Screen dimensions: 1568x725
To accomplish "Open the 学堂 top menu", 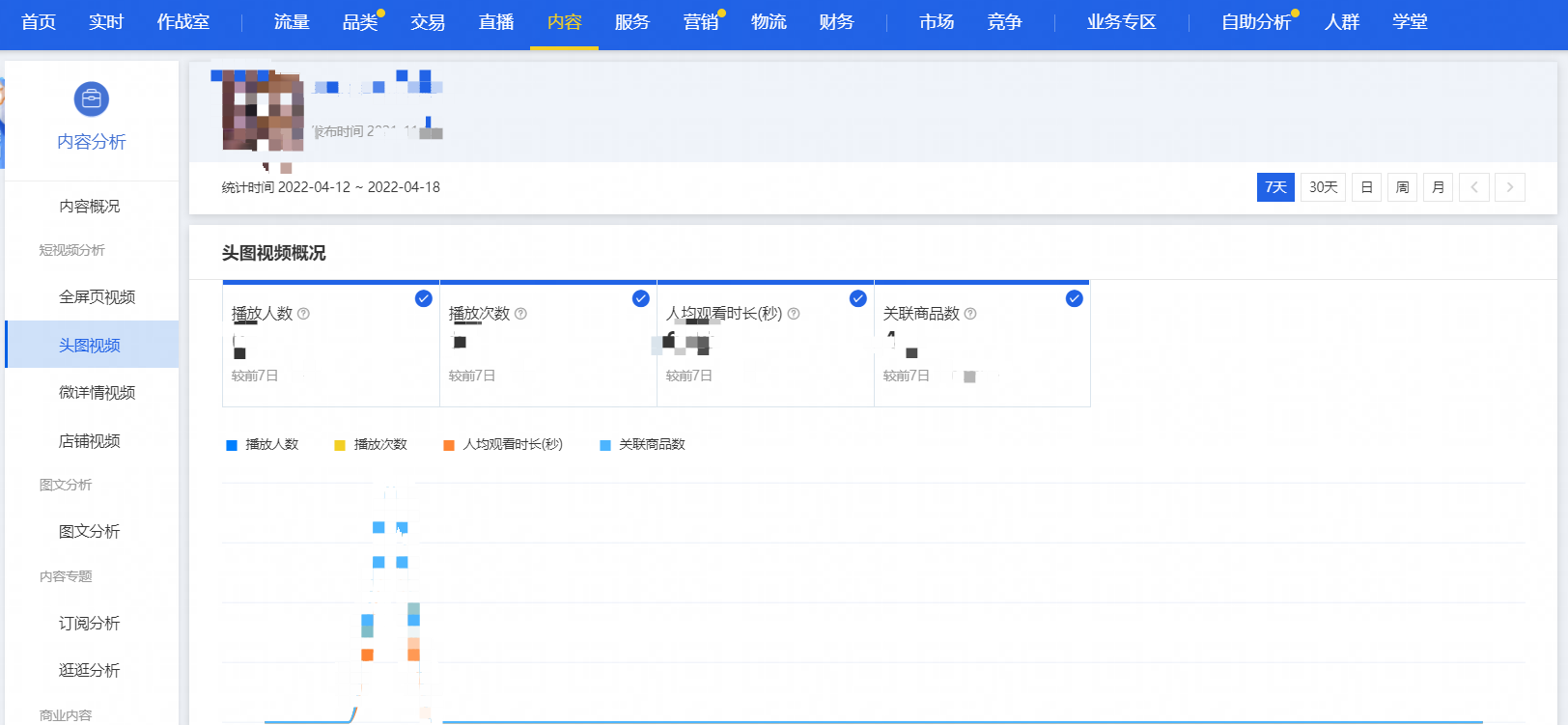I will [x=1410, y=22].
